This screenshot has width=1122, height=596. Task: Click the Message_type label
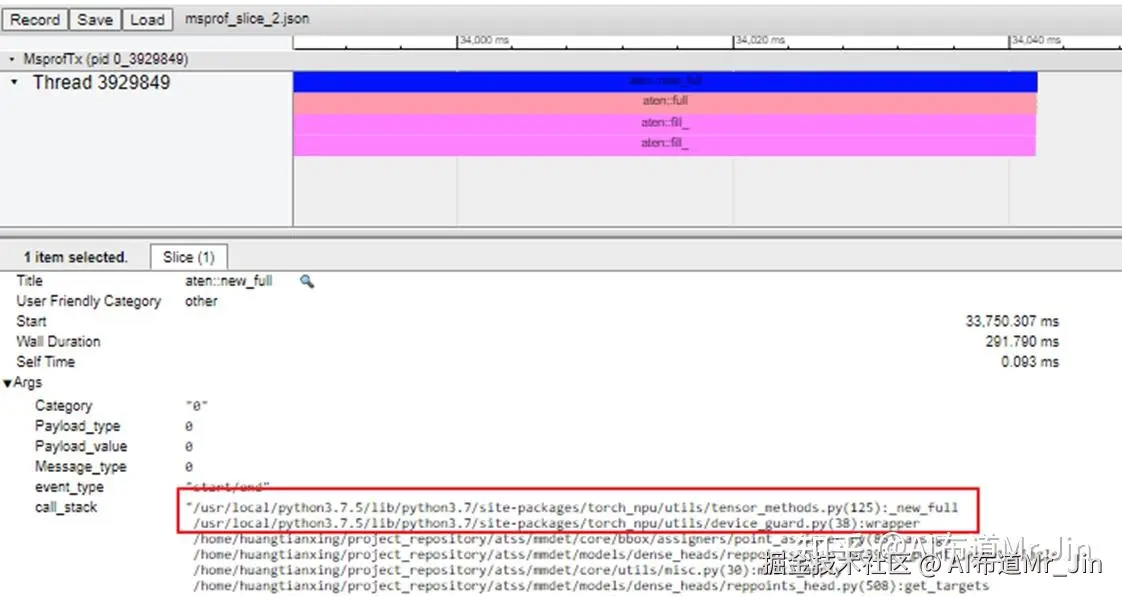pyautogui.click(x=80, y=467)
